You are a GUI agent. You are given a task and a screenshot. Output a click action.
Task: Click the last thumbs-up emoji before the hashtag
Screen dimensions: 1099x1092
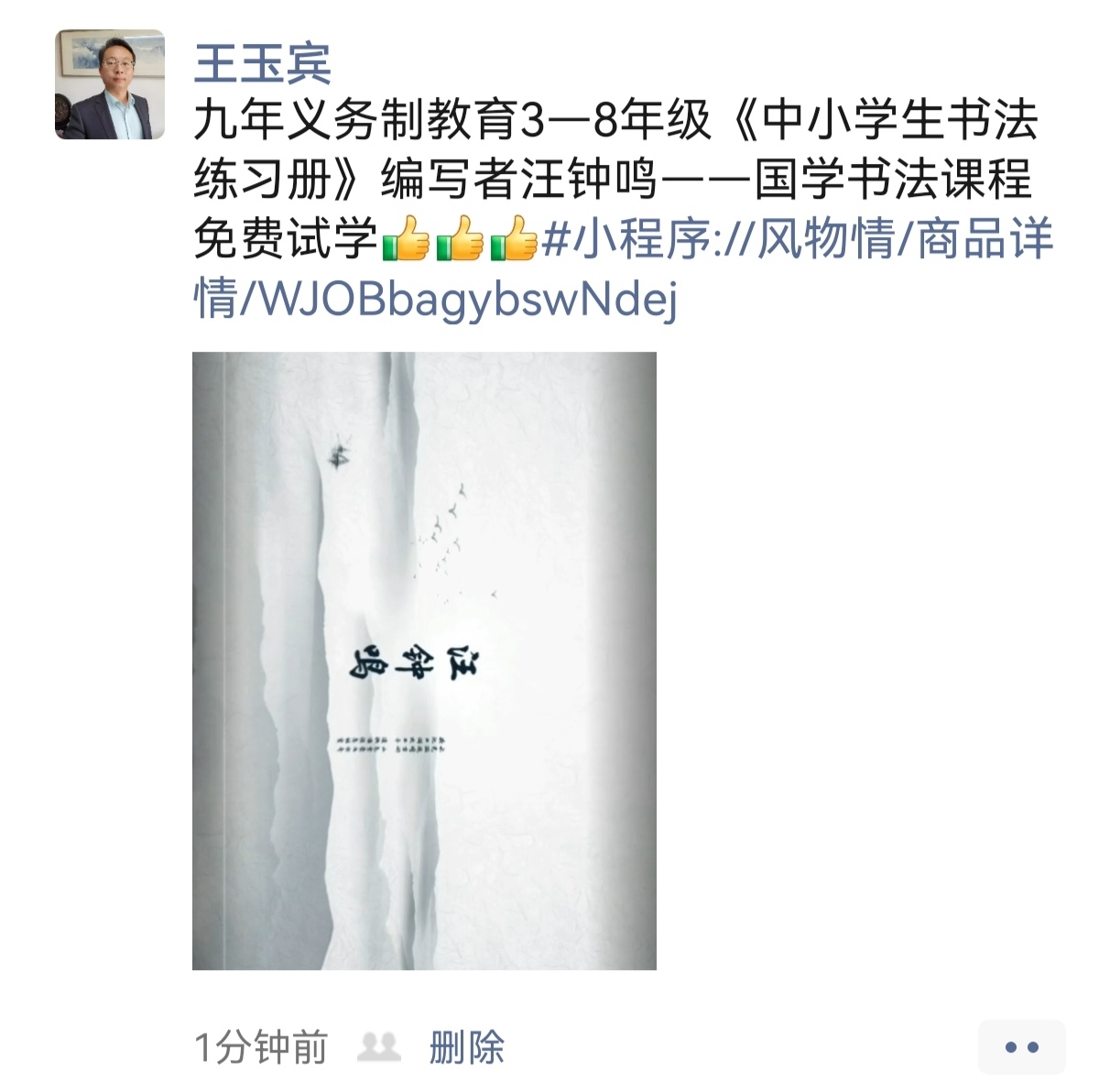click(x=514, y=239)
